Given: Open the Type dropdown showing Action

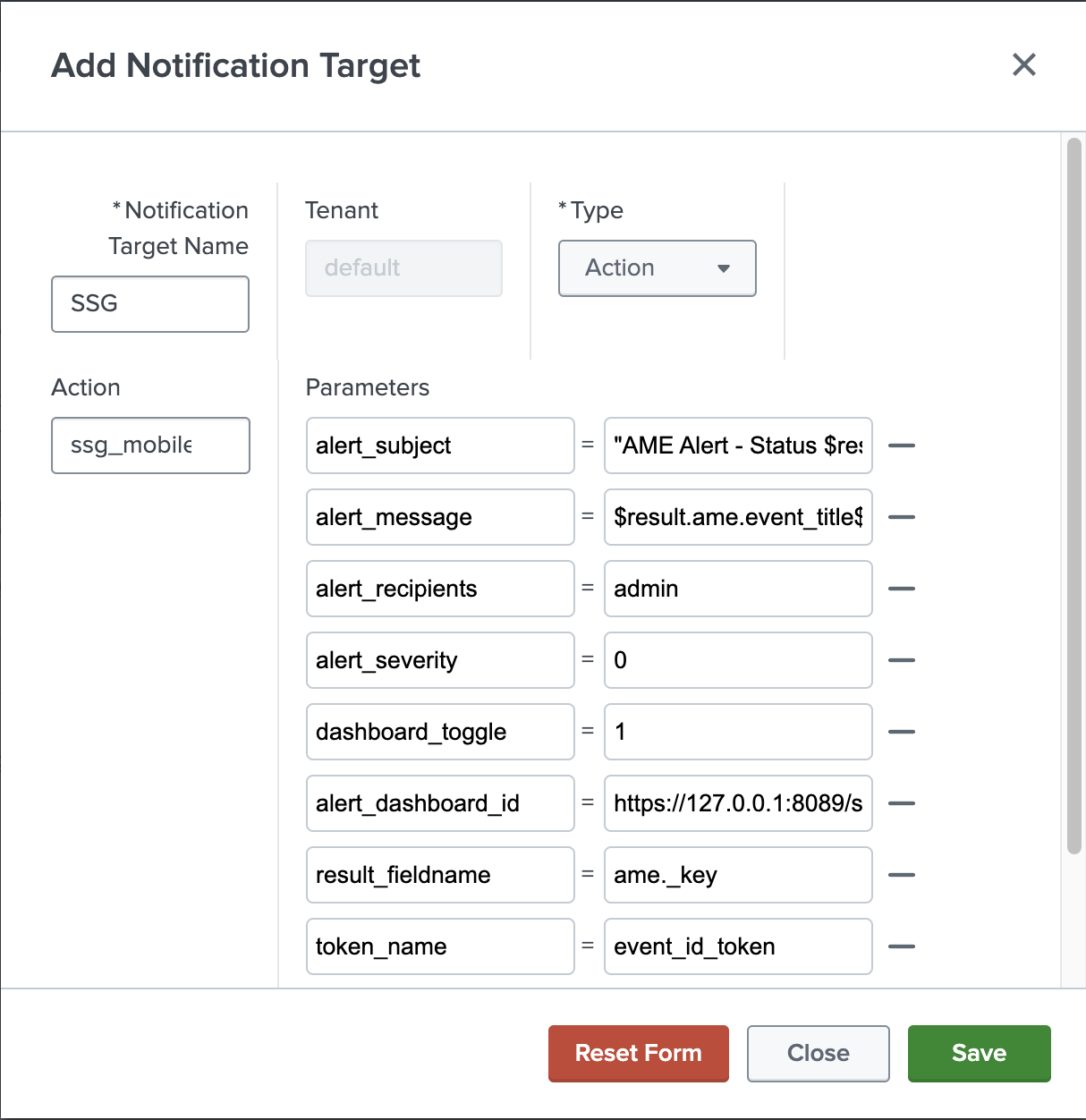Looking at the screenshot, I should coord(657,268).
